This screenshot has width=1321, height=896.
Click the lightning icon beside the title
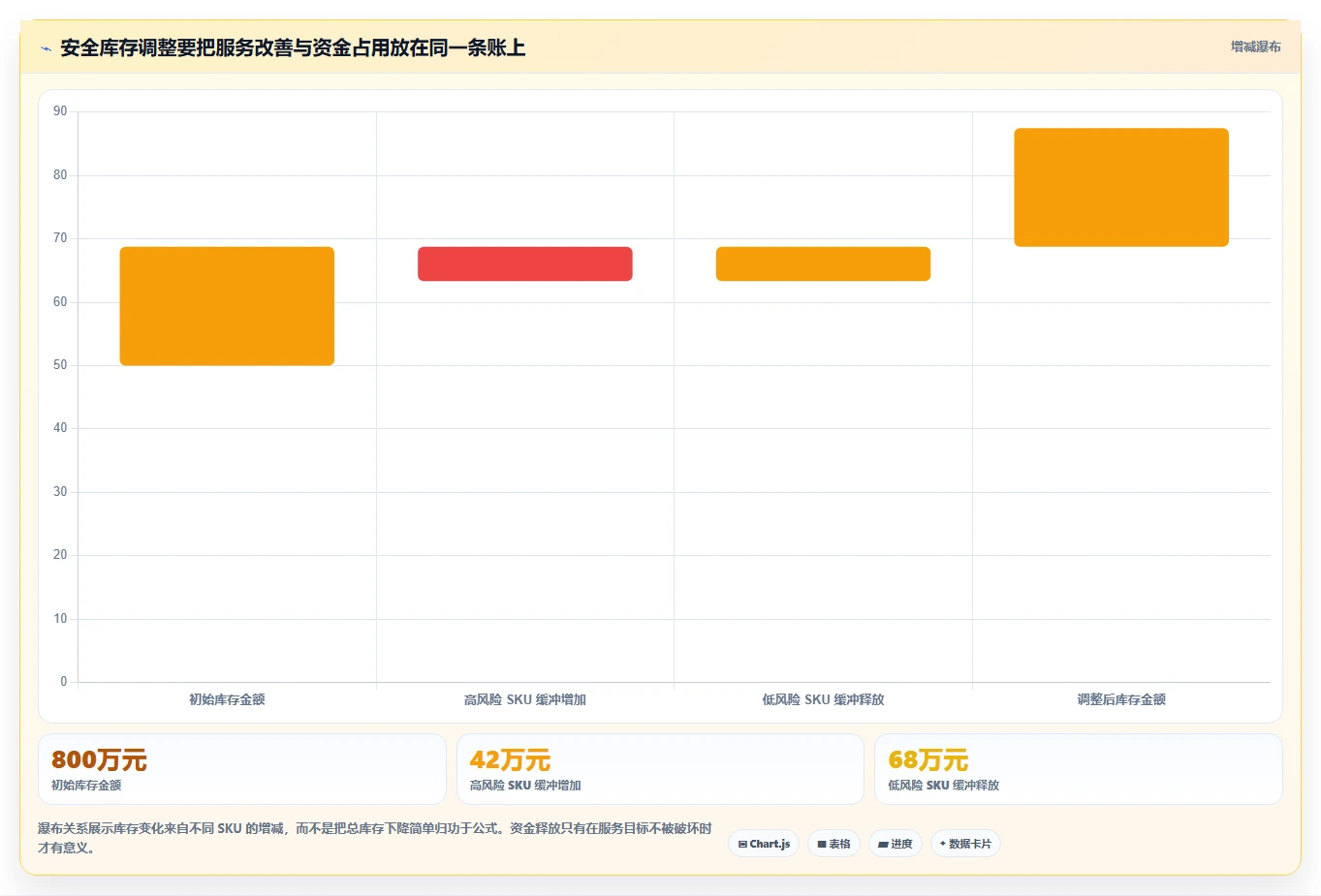tap(46, 48)
